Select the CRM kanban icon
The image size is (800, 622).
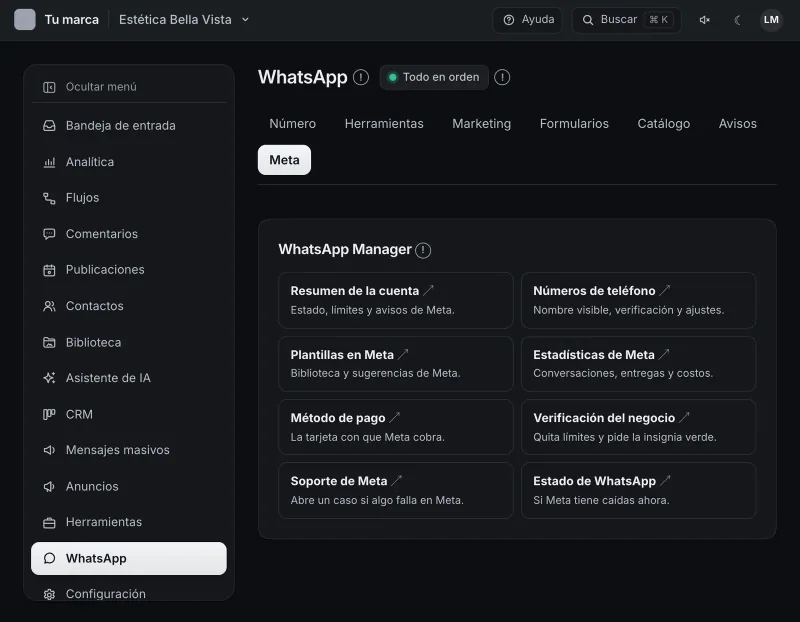(49, 414)
